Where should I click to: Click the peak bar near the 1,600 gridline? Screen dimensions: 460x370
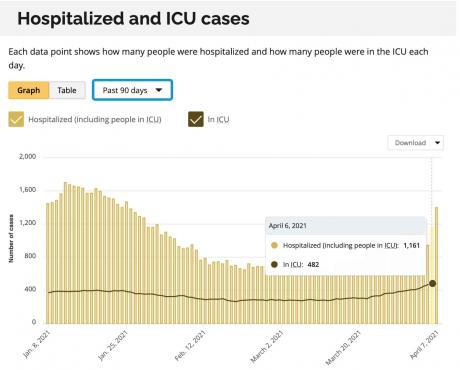pyautogui.click(x=66, y=253)
